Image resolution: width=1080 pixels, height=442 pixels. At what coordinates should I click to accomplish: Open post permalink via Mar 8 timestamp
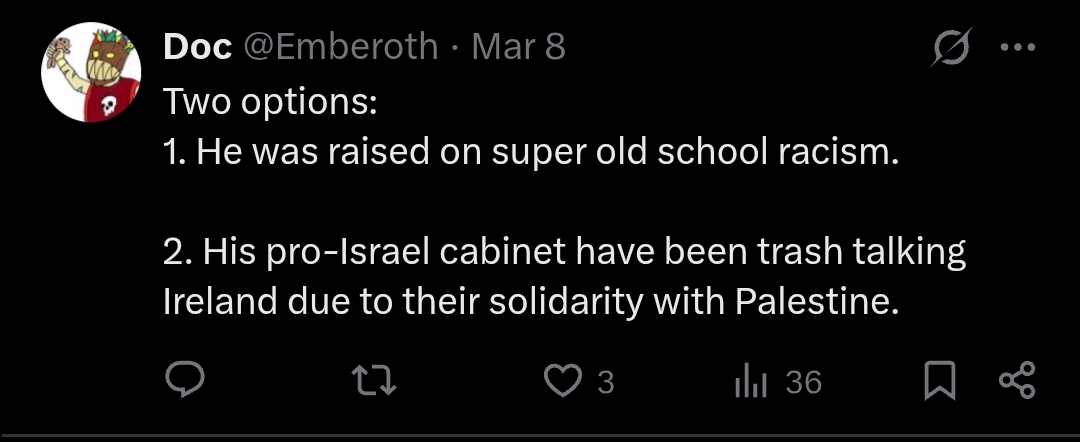pyautogui.click(x=519, y=47)
